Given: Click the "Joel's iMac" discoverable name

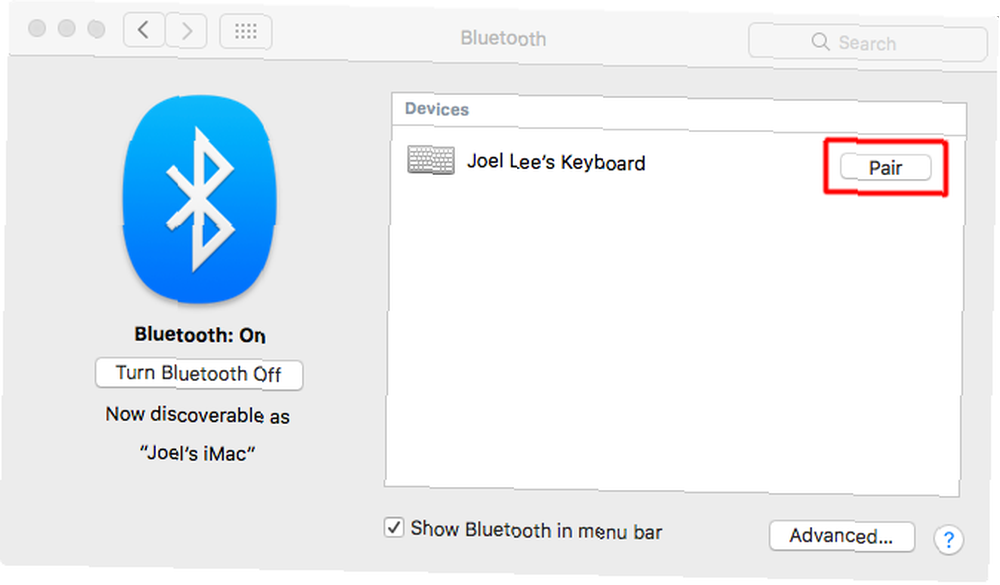Looking at the screenshot, I should (x=198, y=454).
